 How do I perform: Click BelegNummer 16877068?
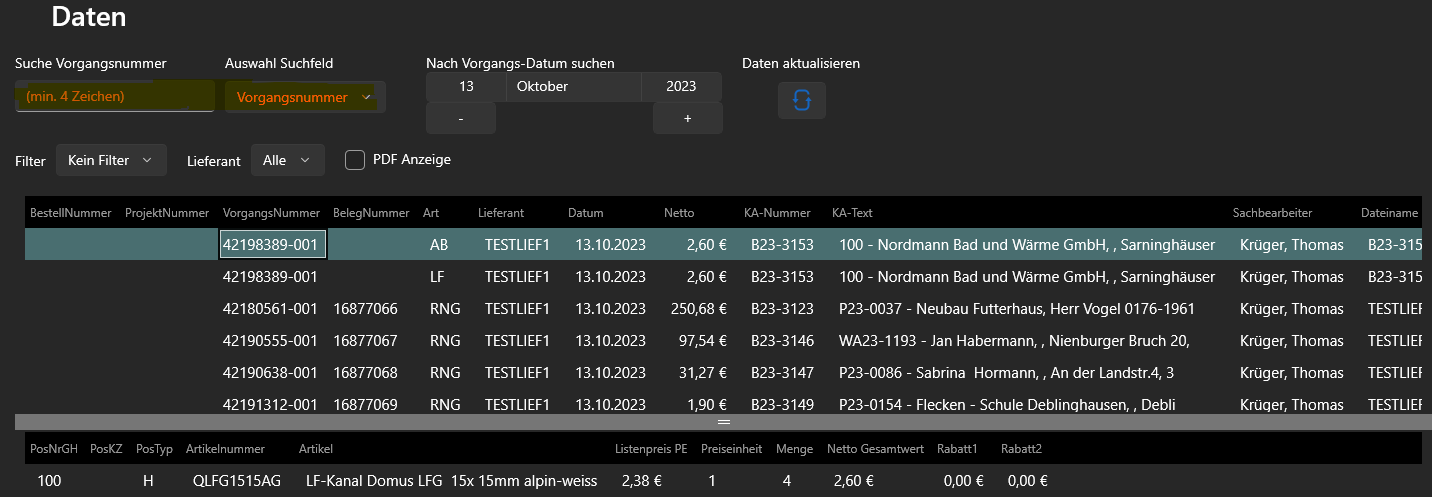(366, 373)
